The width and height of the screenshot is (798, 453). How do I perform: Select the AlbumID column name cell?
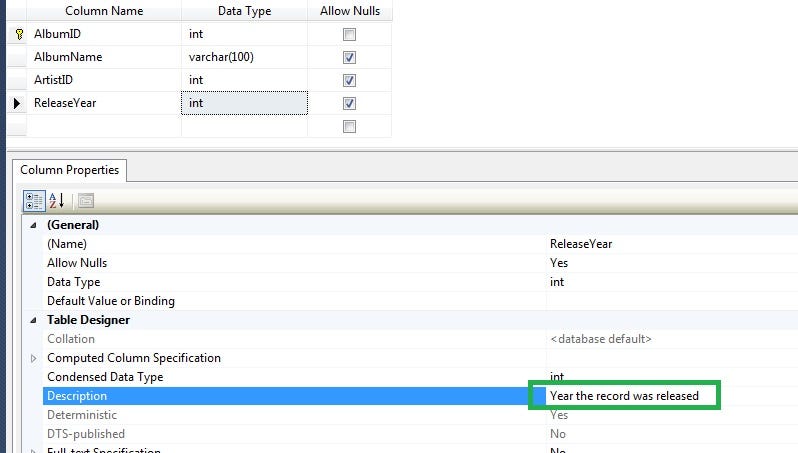click(x=104, y=34)
